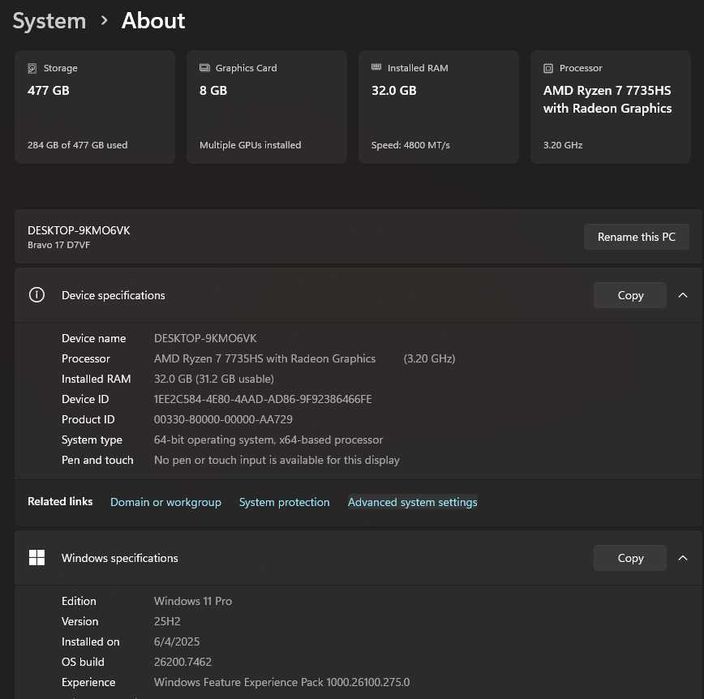Go back to System breadcrumb

click(x=49, y=21)
